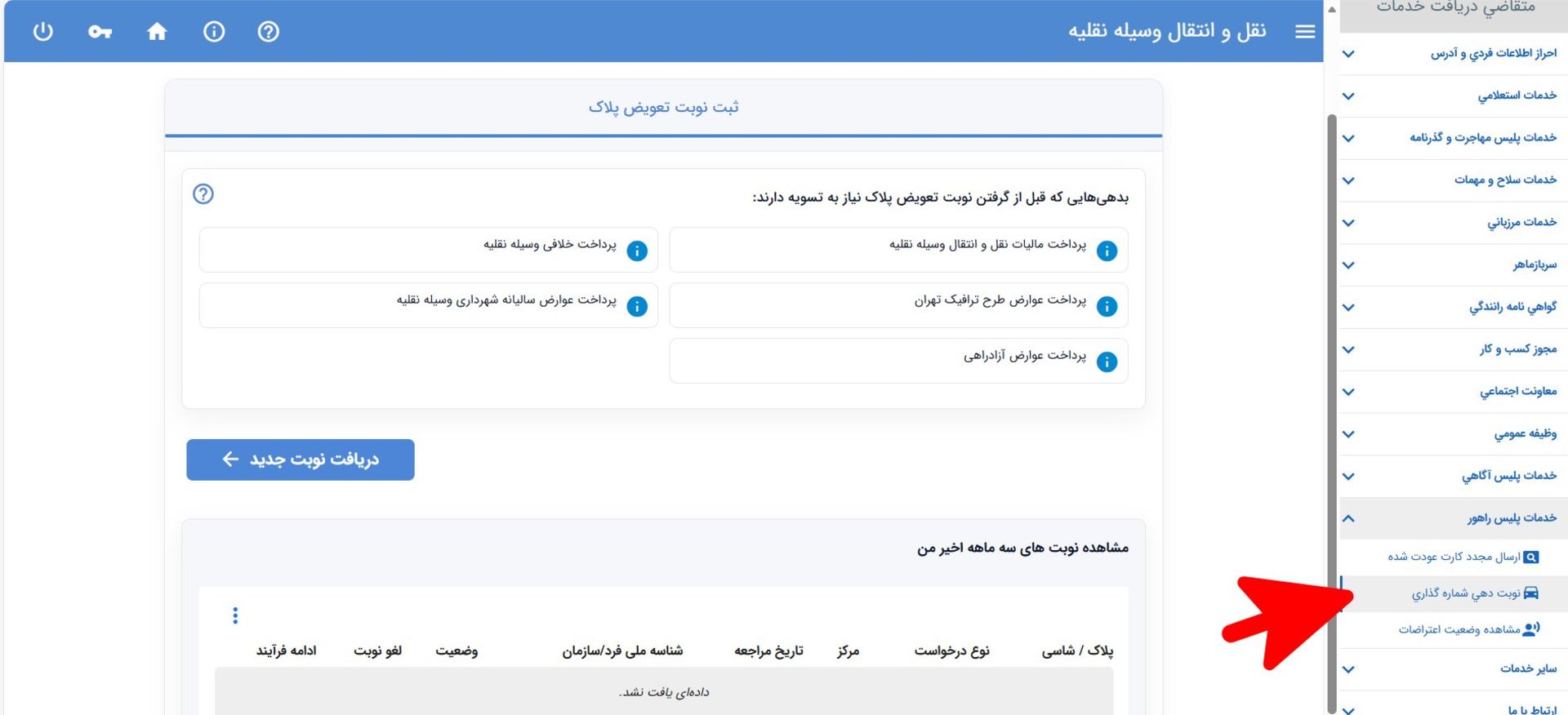This screenshot has height=715, width=1568.
Task: Open the info circle icon in header
Action: (x=214, y=32)
